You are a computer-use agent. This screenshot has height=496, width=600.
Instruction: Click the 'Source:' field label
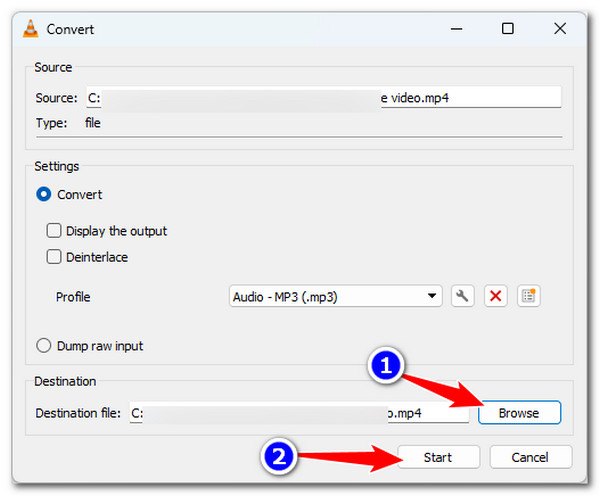56,98
